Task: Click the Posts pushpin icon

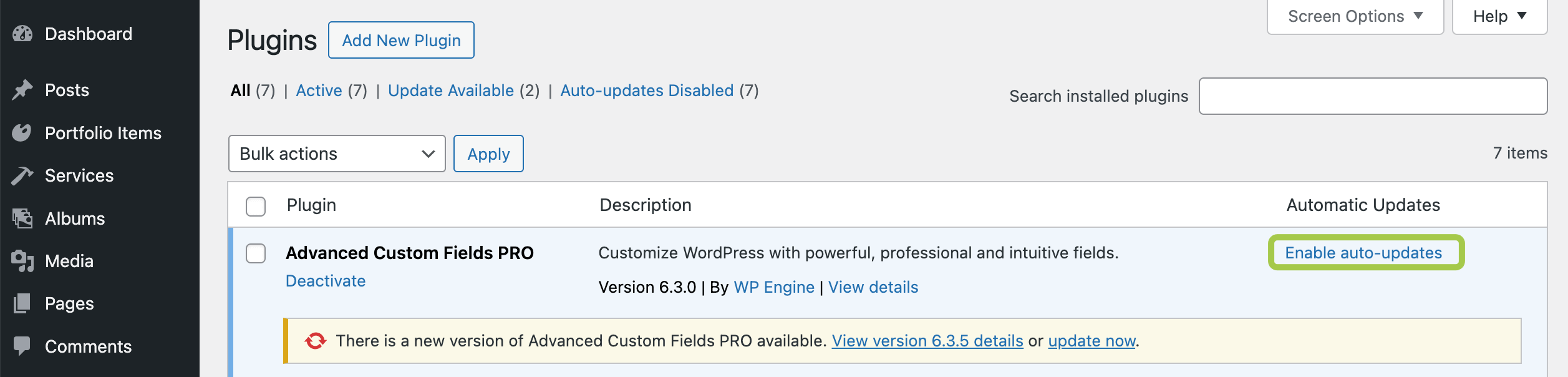Action: [22, 90]
